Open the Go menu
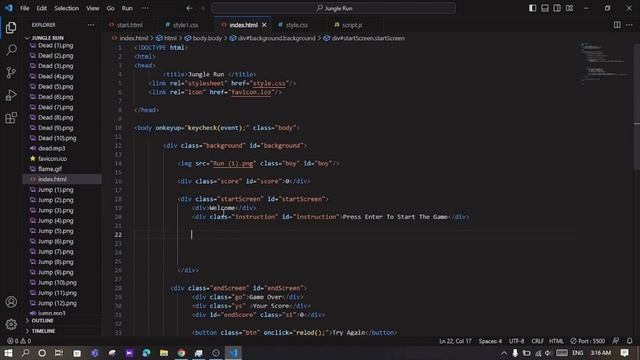Screen dimensions: 640x360 (111, 8)
